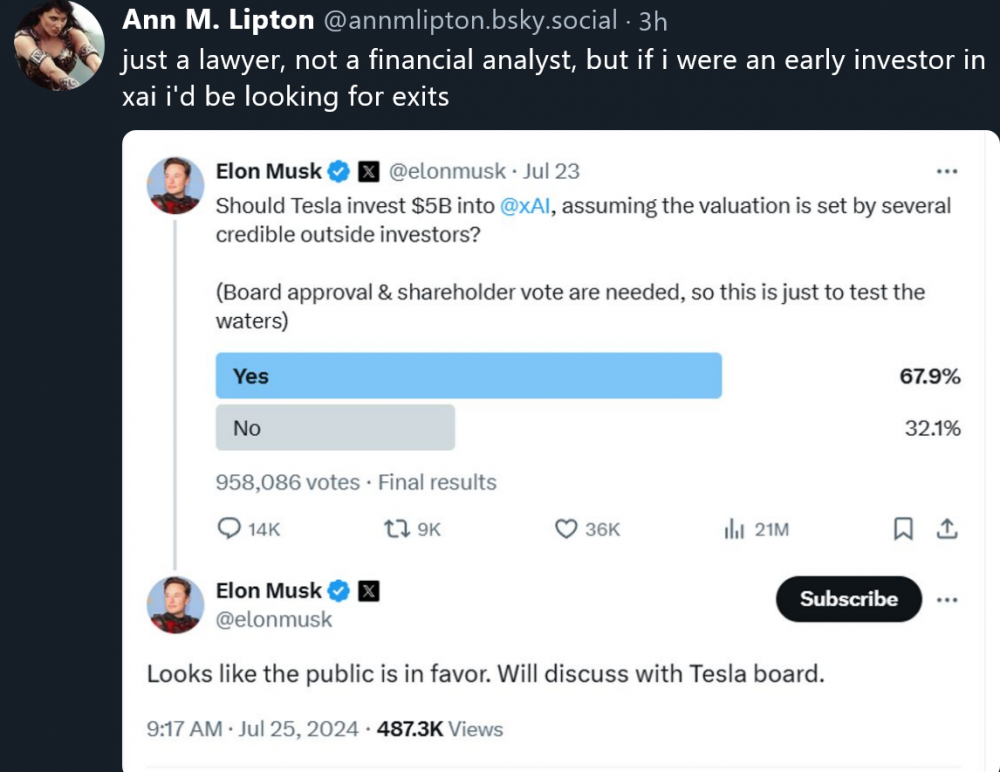Click the blue verified checkmark in reply header
This screenshot has width=1000, height=772.
point(339,591)
